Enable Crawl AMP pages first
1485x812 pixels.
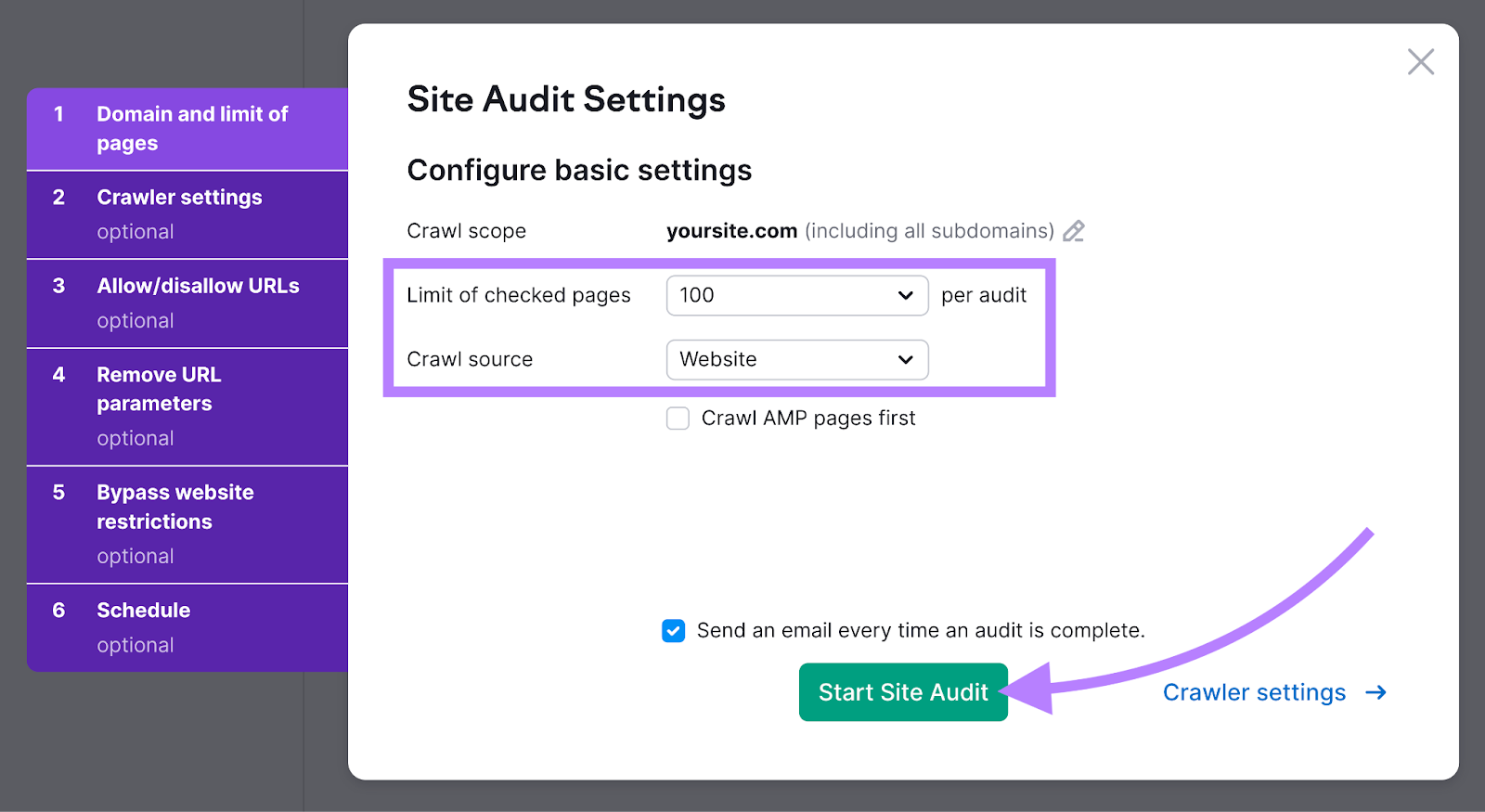(678, 419)
